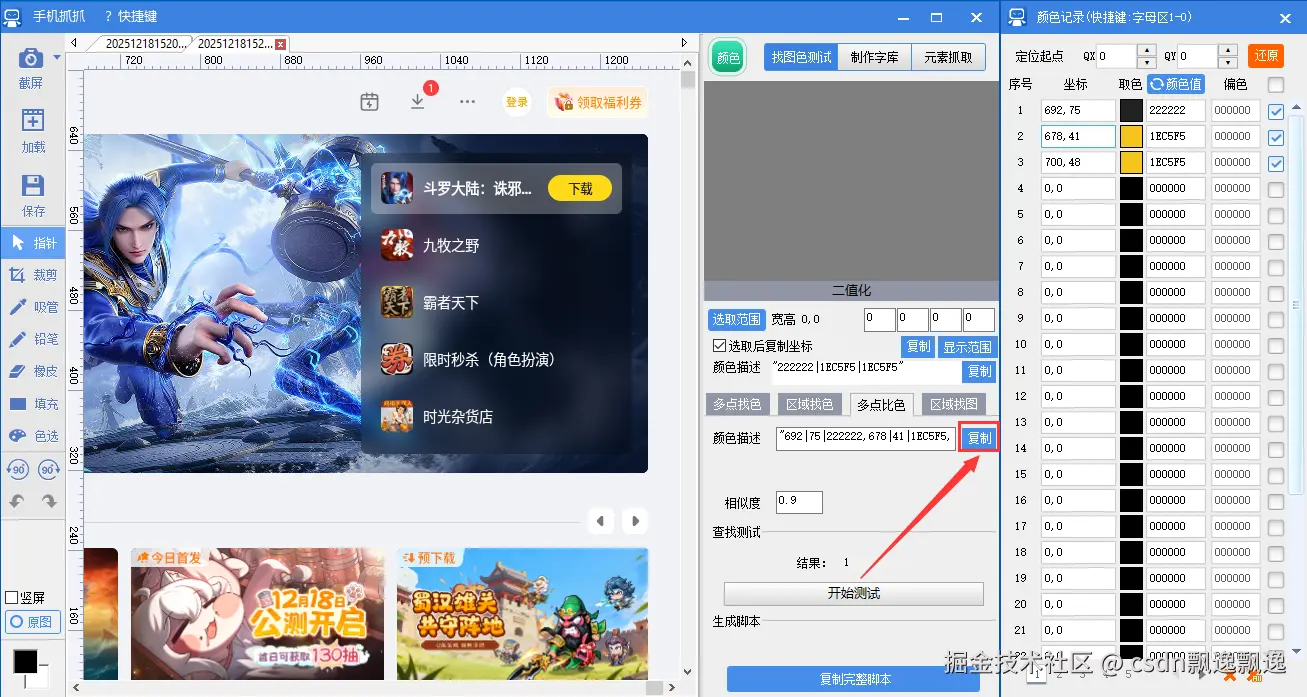The image size is (1307, 697).
Task: Decrease the QY value with the down arrow
Action: (1227, 62)
